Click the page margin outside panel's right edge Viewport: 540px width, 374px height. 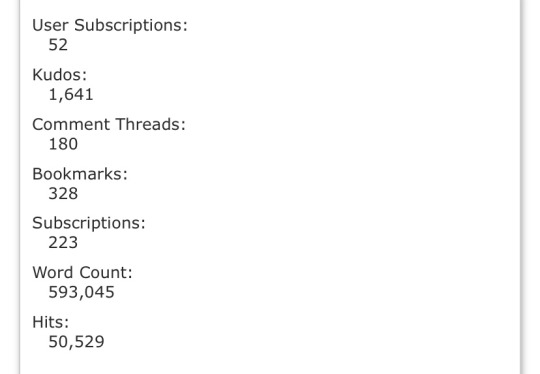pos(532,187)
